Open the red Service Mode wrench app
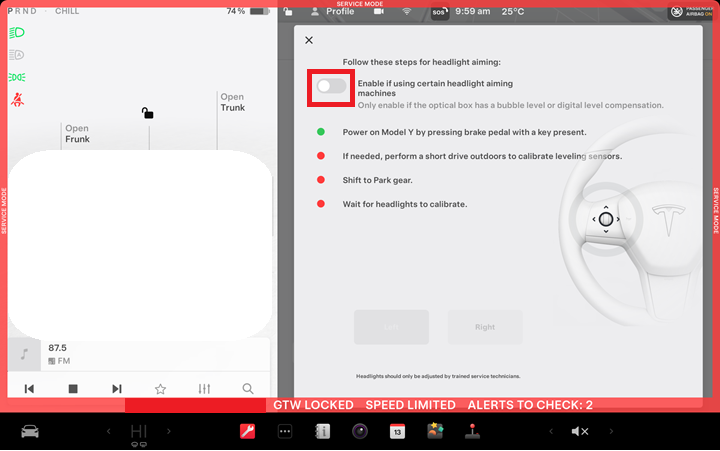 247,431
